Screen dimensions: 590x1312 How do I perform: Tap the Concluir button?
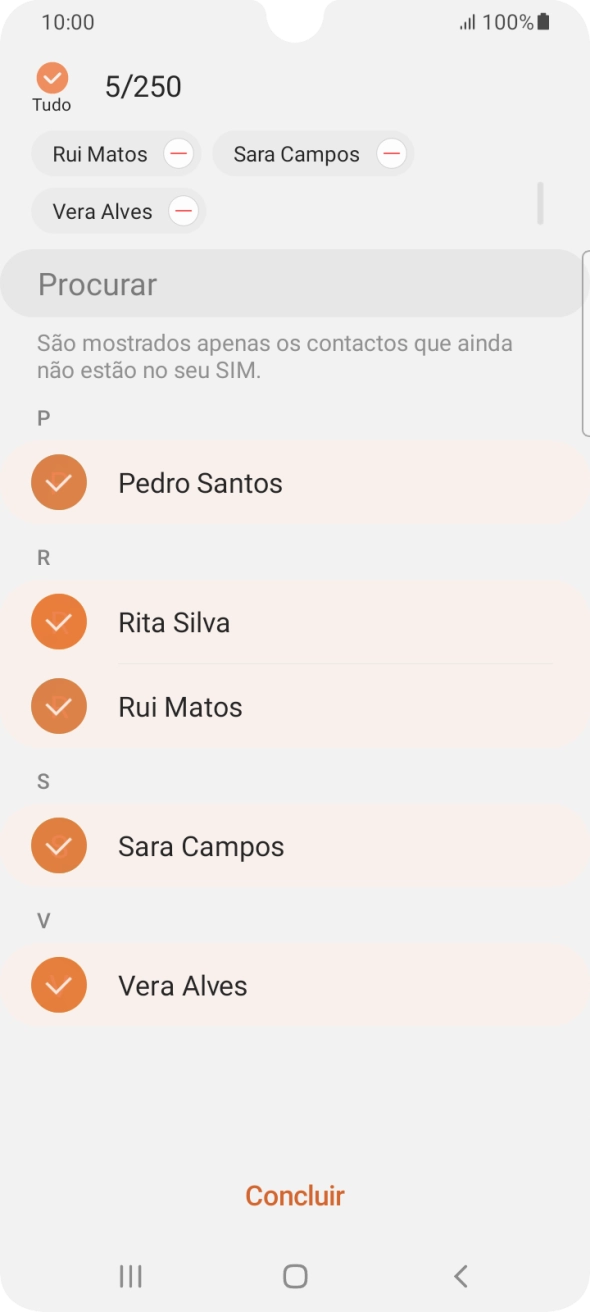[294, 1195]
